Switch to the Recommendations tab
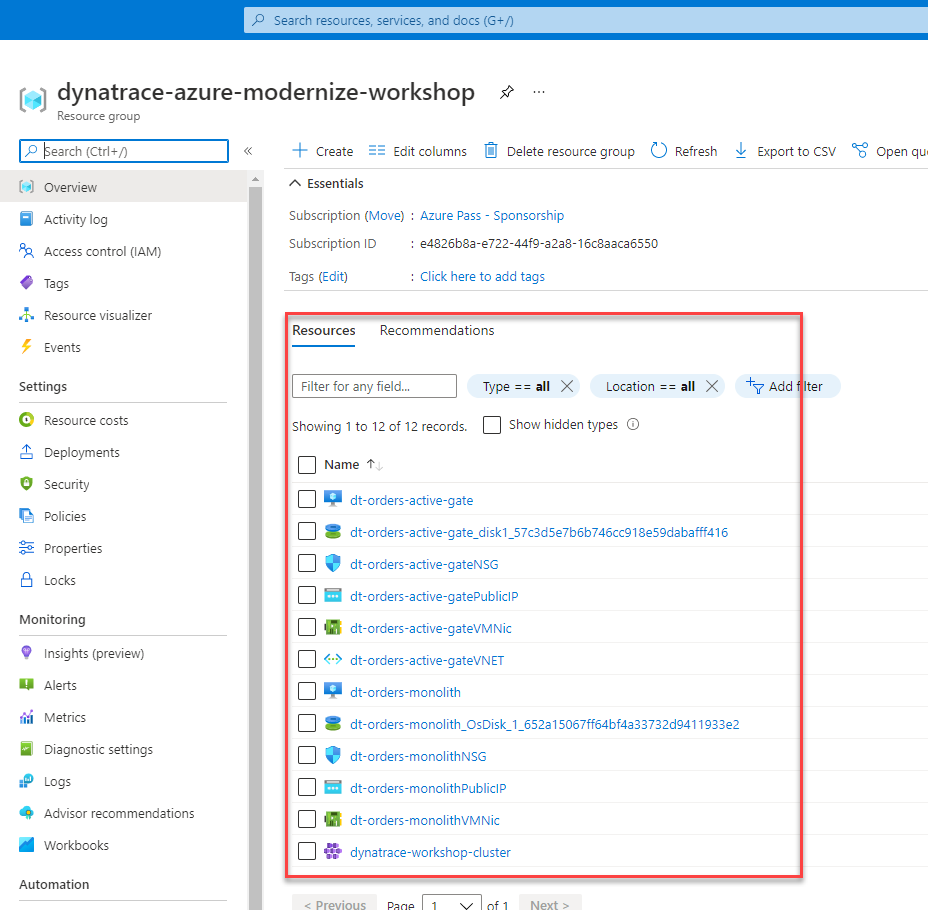Viewport: 928px width, 910px height. 437,331
